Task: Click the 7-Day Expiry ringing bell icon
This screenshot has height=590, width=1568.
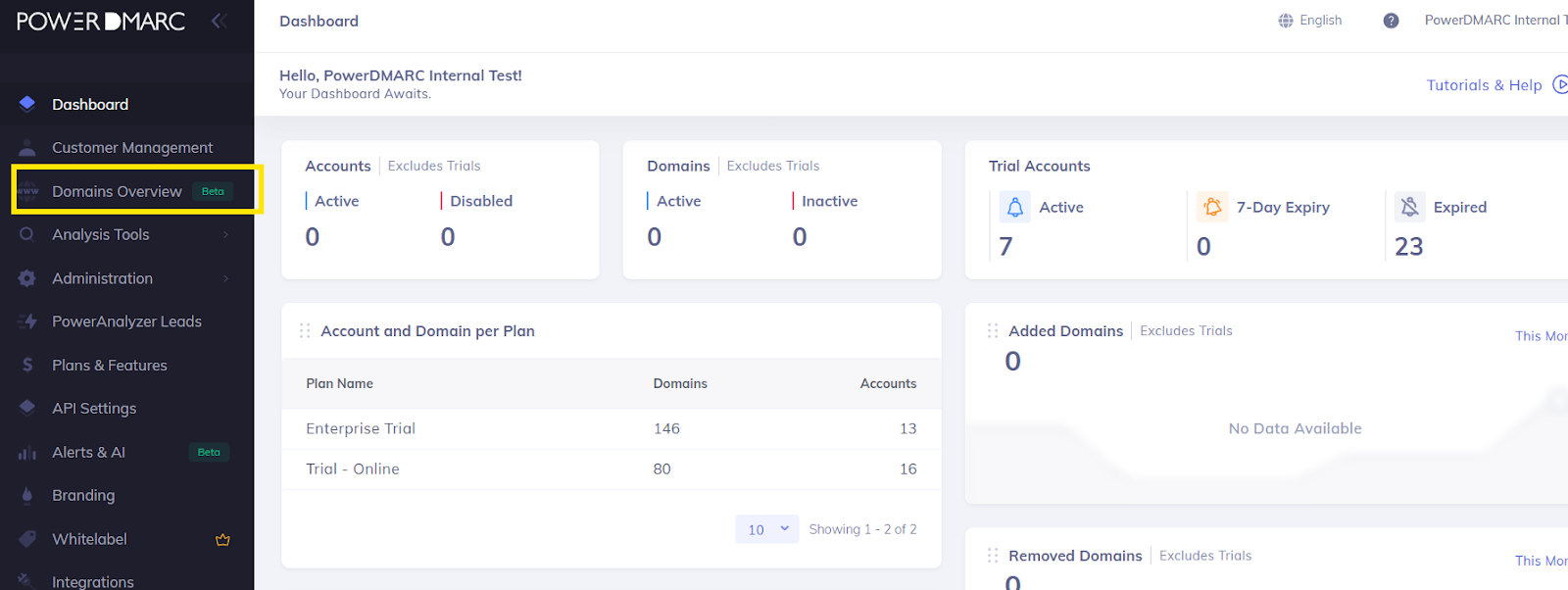Action: [x=1212, y=207]
